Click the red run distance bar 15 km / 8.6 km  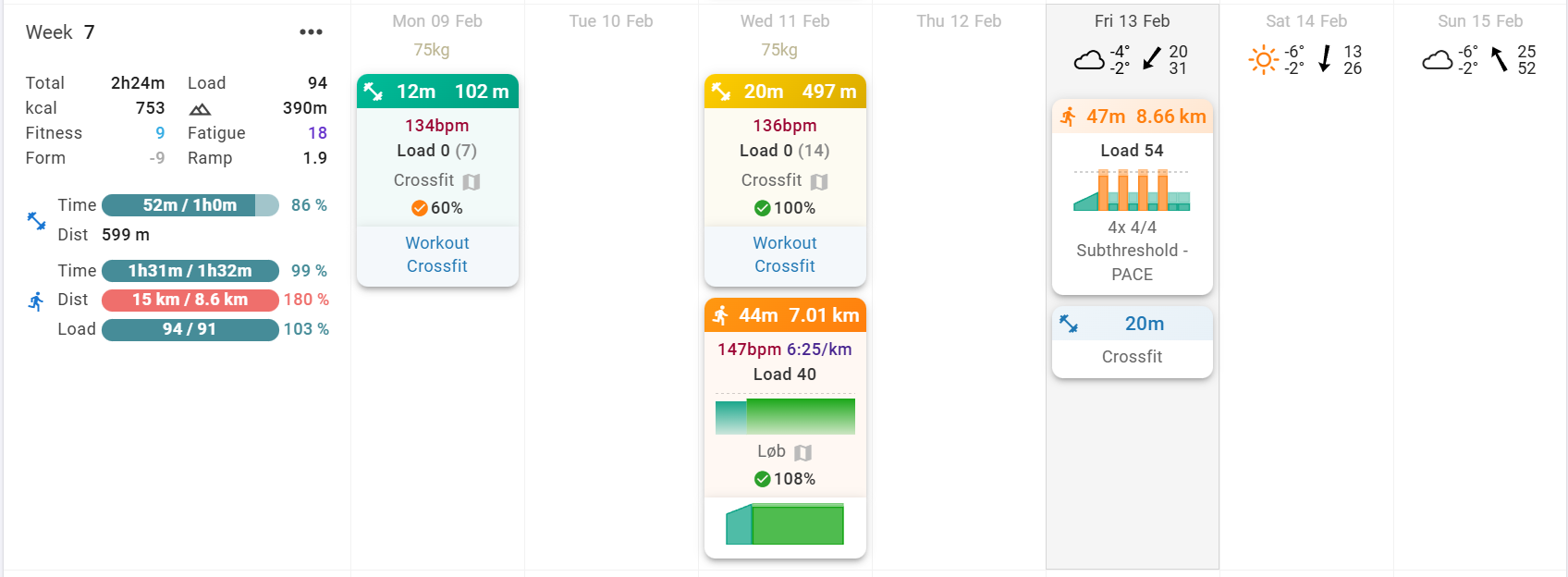click(x=190, y=300)
